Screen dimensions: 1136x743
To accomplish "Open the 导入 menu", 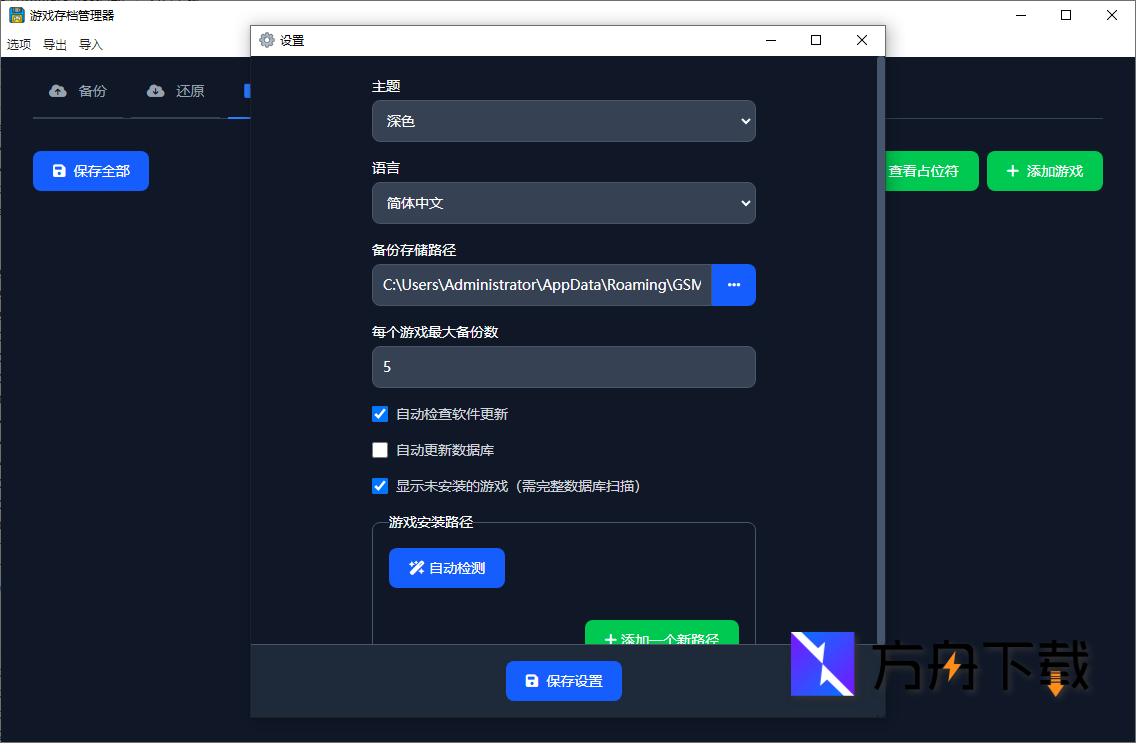I will pos(90,44).
